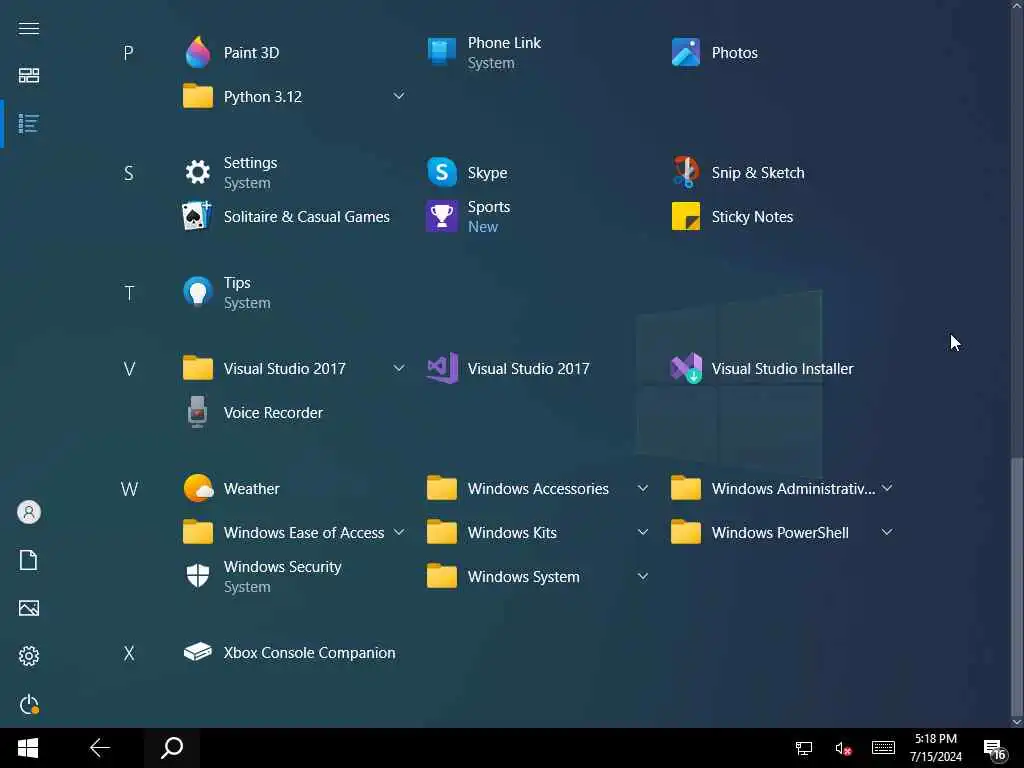Jump to letter P section header

129,53
